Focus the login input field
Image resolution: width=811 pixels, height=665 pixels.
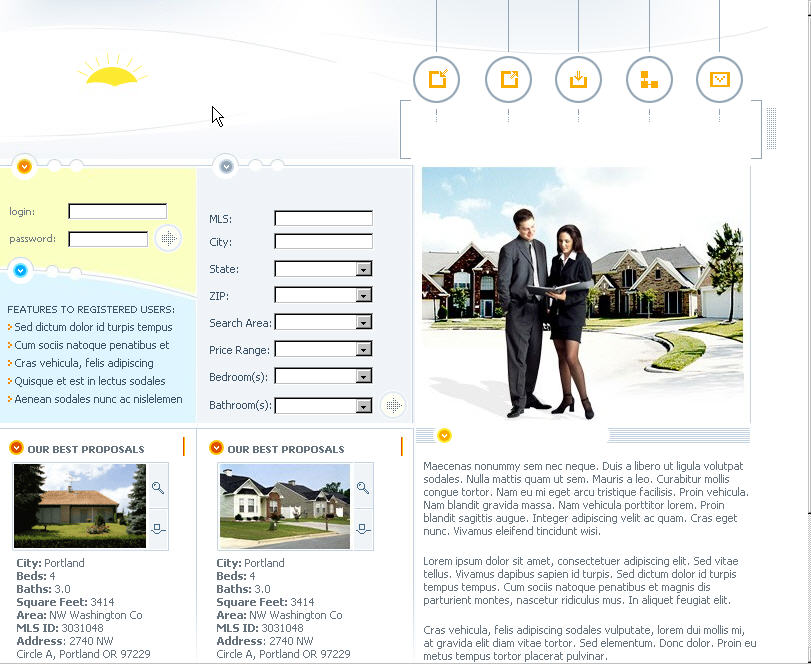click(x=118, y=211)
